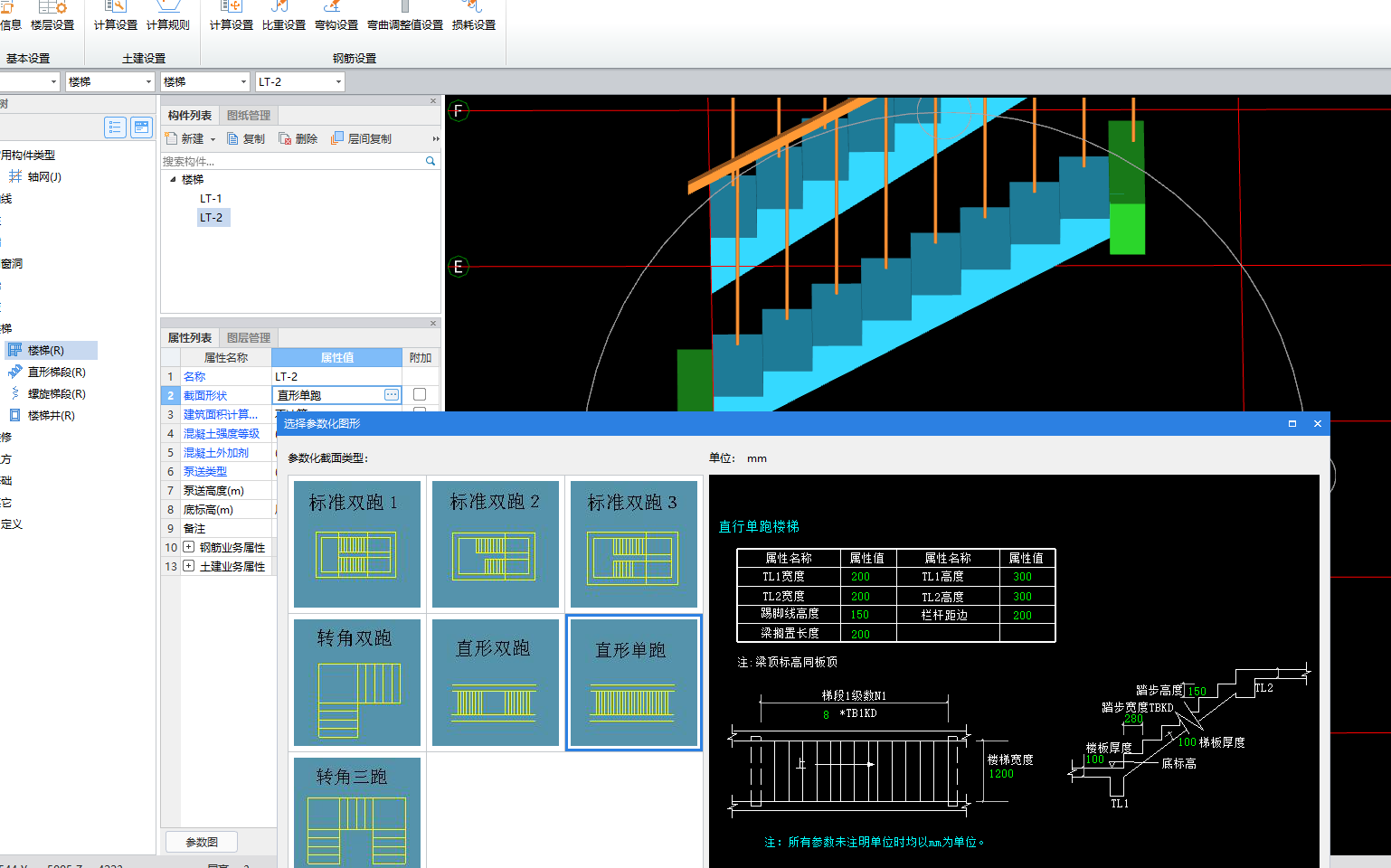The width and height of the screenshot is (1391, 868).
Task: Click 泵送类型 property link
Action: (205, 471)
